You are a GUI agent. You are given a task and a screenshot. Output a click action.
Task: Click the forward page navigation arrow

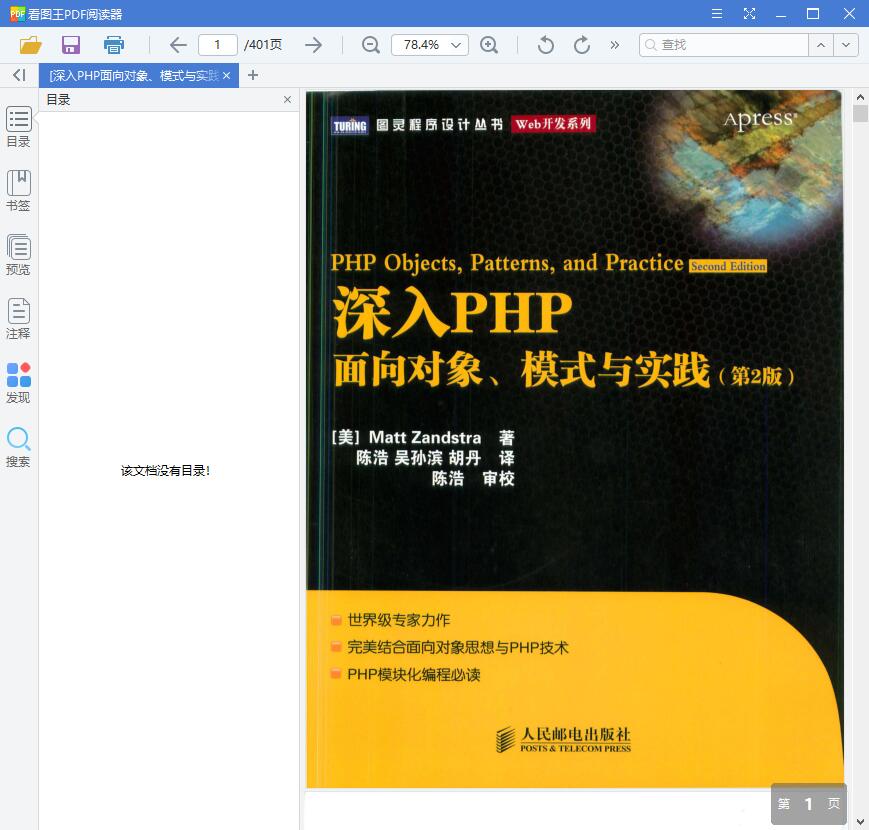tap(313, 44)
